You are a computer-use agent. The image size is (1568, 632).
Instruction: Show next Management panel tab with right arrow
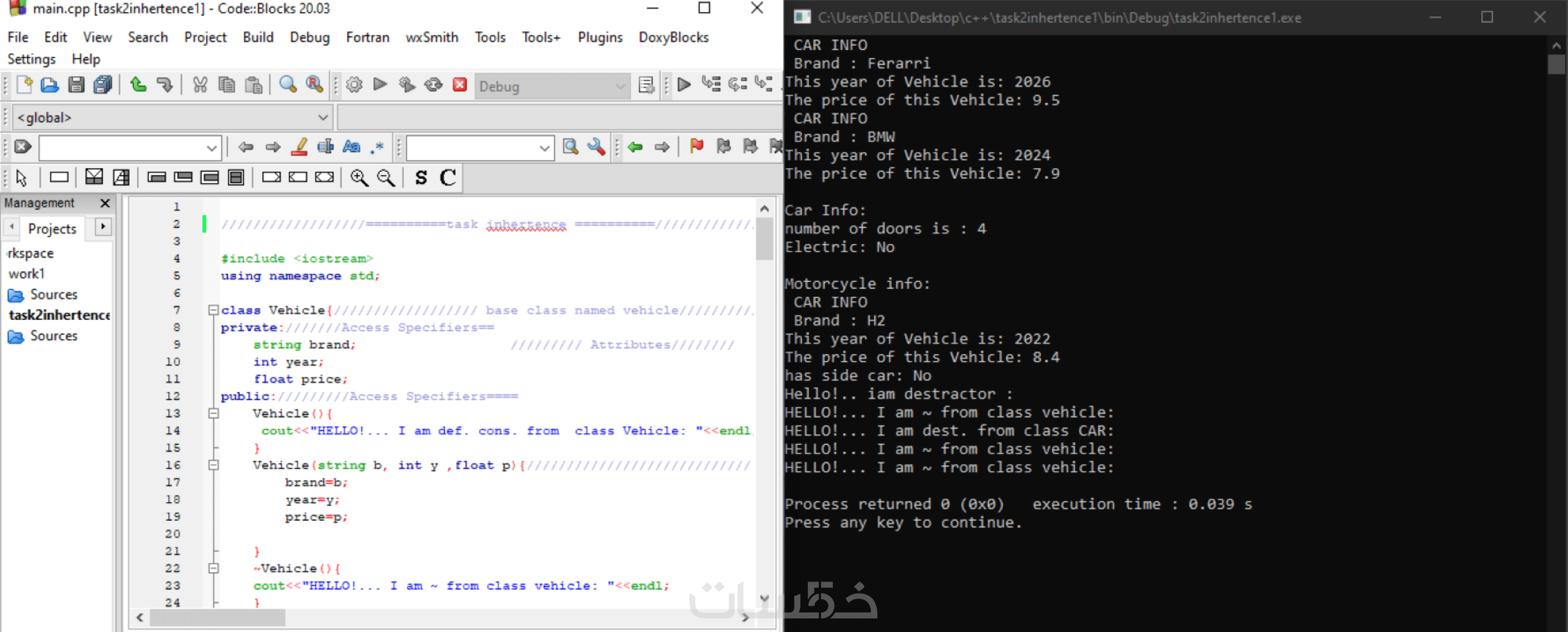coord(103,227)
